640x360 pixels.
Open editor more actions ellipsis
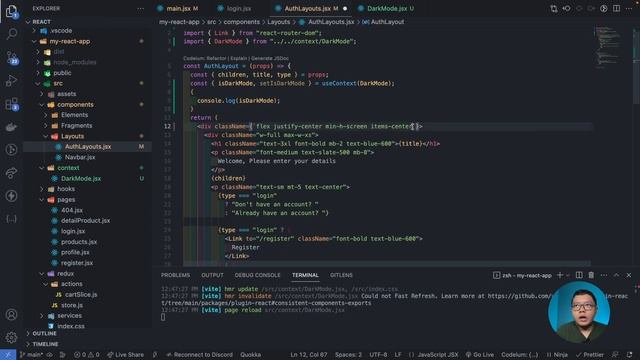(629, 9)
